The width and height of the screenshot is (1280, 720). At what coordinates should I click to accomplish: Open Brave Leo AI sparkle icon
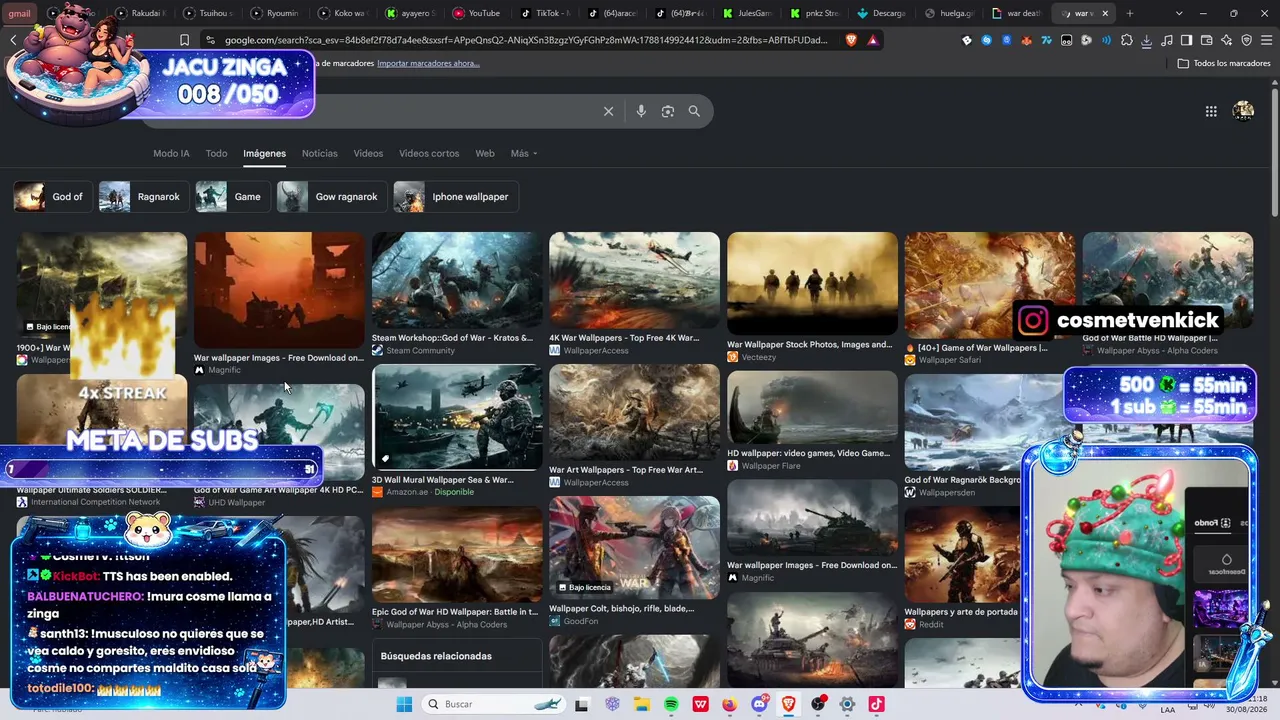1227,40
